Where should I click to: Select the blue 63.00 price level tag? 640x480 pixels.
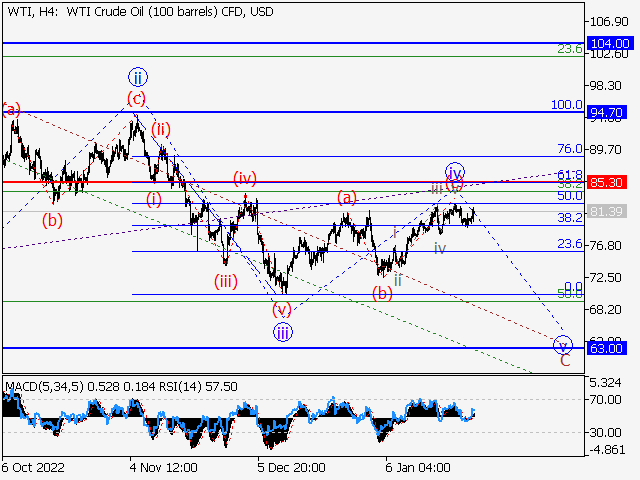(607, 349)
